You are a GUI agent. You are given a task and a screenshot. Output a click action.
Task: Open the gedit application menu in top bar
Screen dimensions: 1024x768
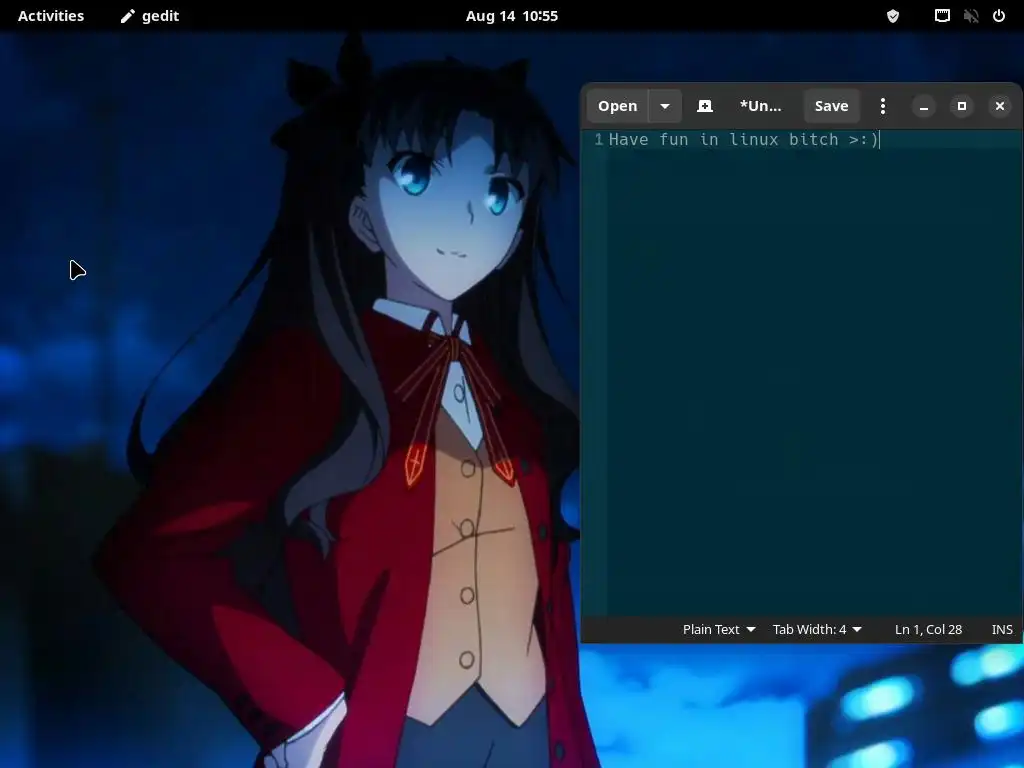click(150, 16)
